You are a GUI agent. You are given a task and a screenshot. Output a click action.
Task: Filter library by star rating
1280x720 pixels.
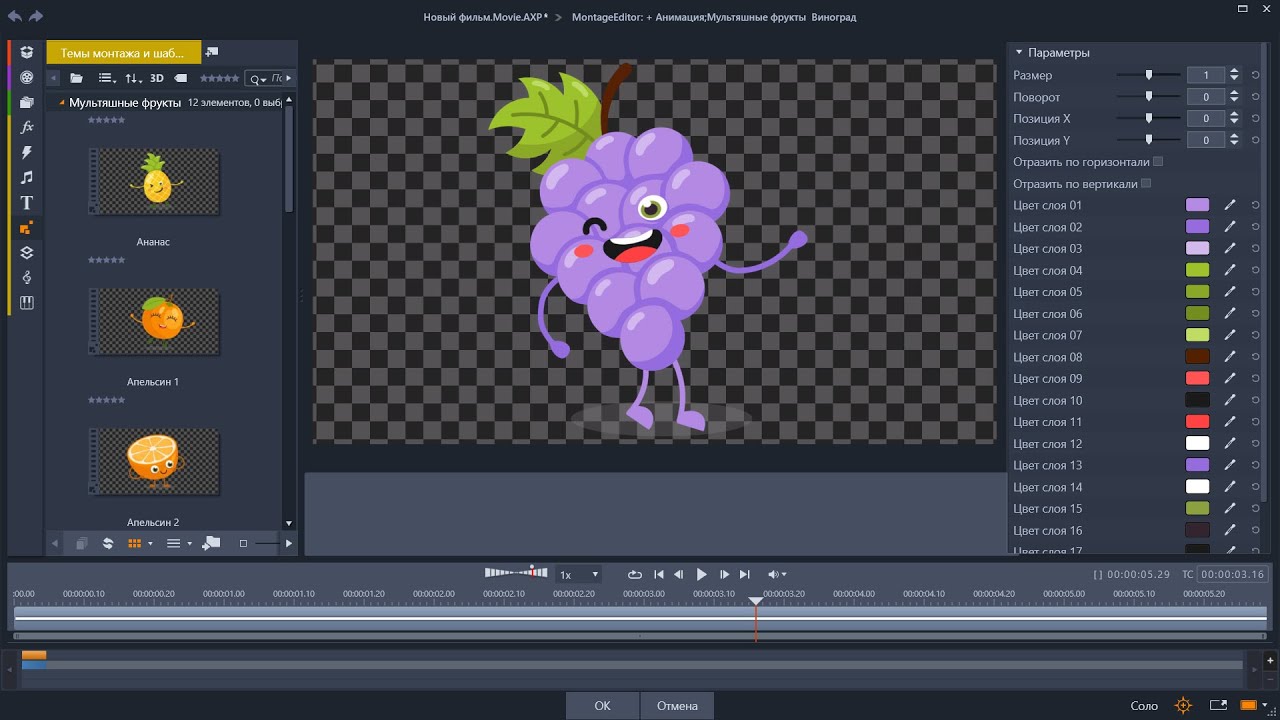tap(219, 78)
